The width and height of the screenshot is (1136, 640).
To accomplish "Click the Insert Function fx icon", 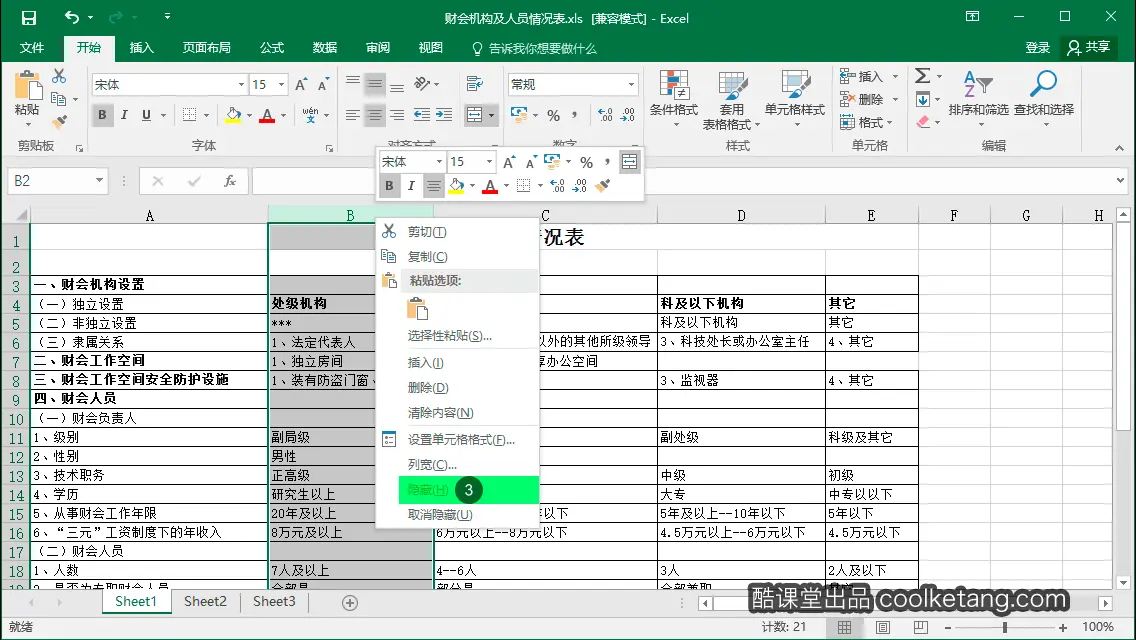I will pyautogui.click(x=230, y=181).
